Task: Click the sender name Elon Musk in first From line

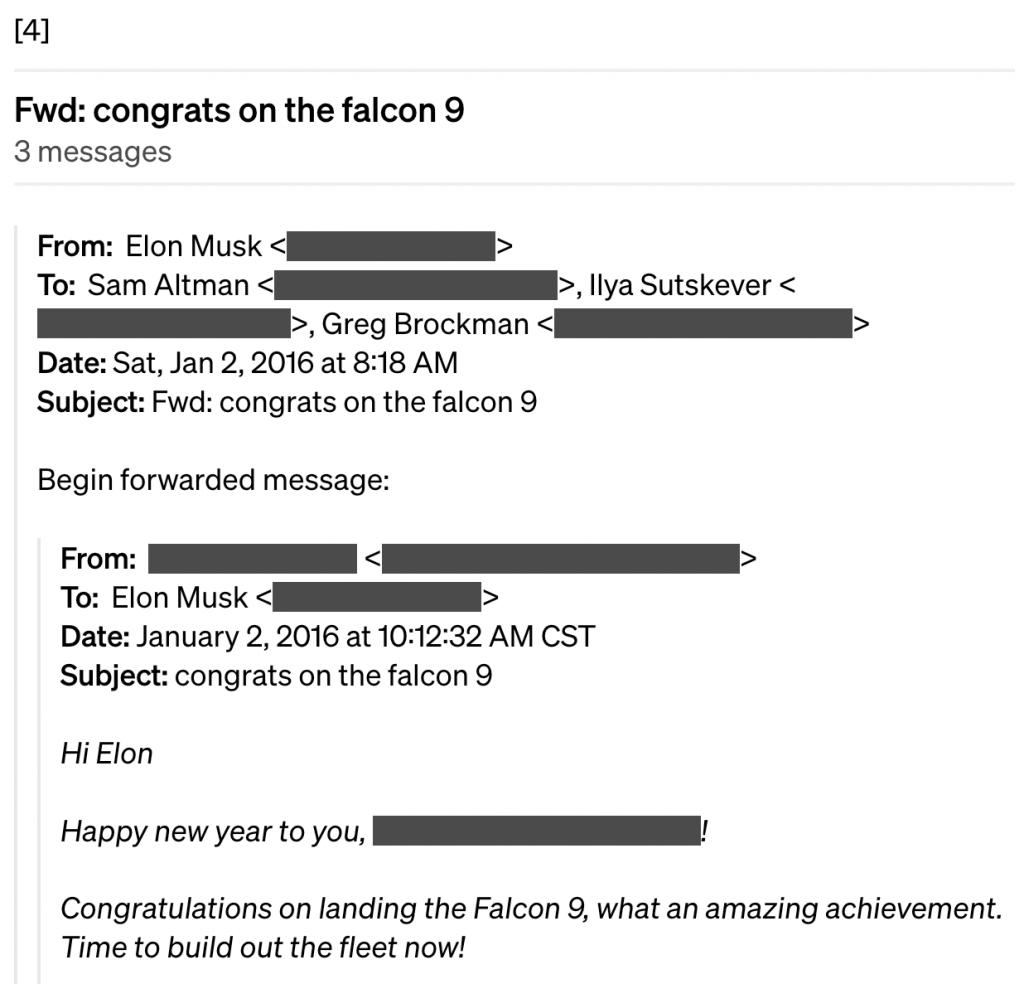Action: (193, 246)
